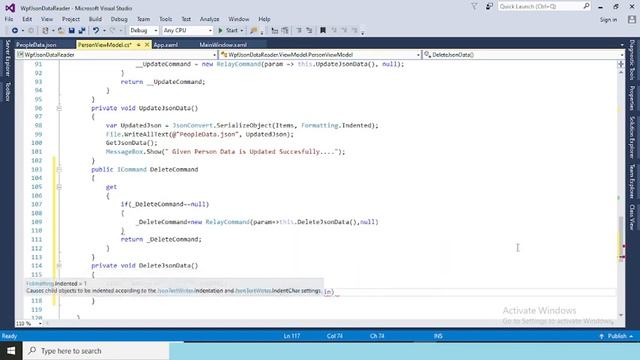
Task: Click the Sign in link
Action: (608, 19)
